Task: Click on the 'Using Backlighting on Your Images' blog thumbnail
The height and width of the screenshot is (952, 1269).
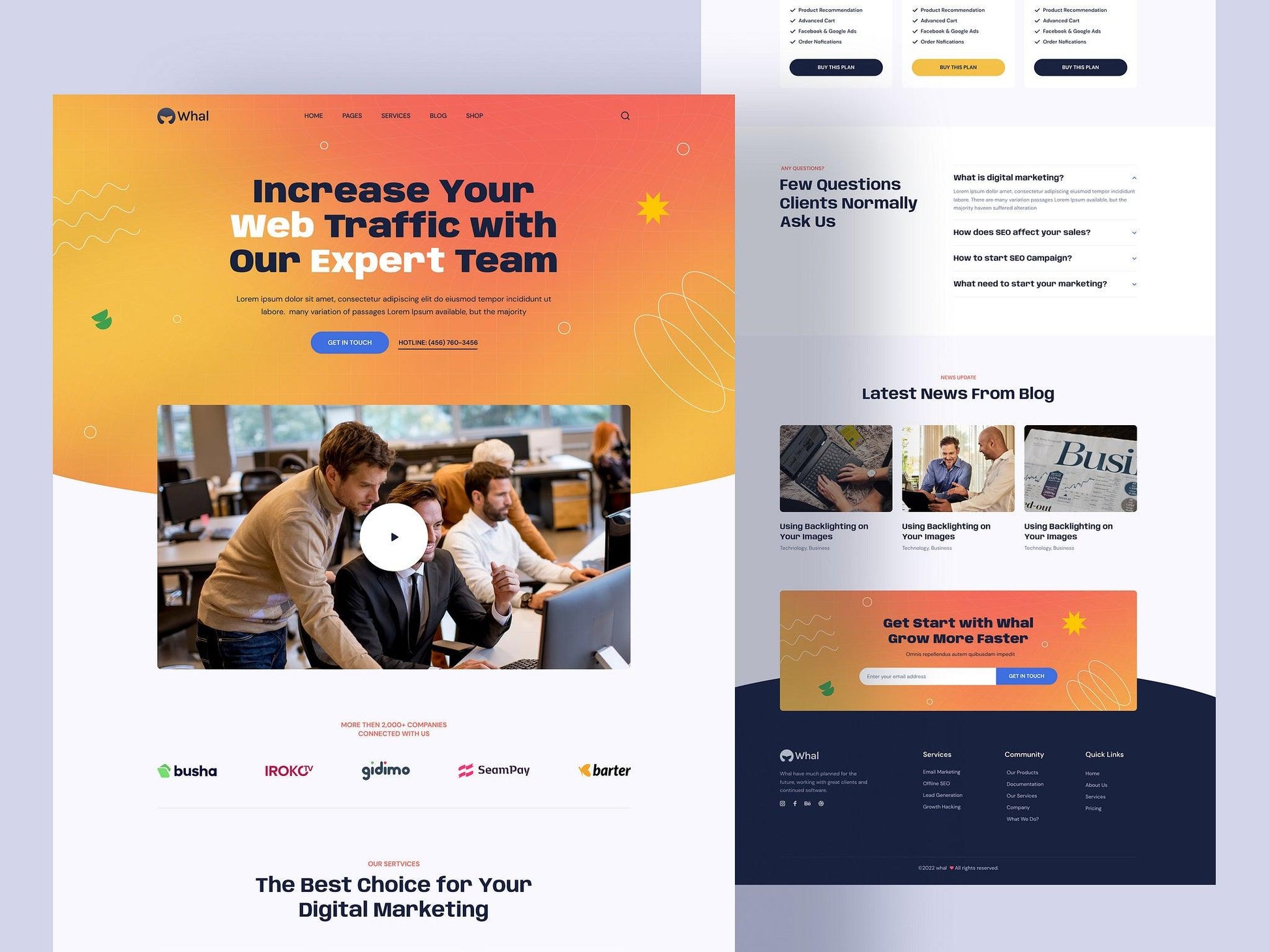Action: point(835,468)
